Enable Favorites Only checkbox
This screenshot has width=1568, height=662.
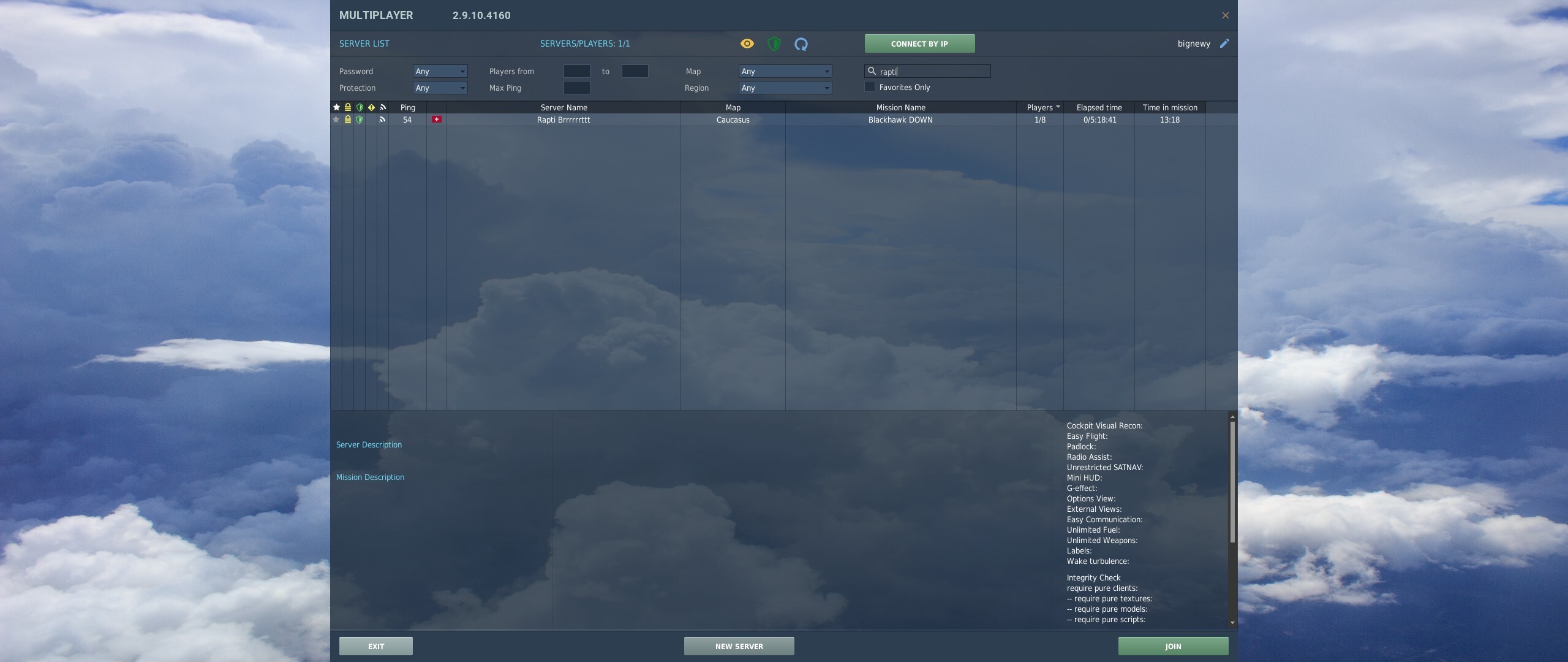(x=870, y=87)
